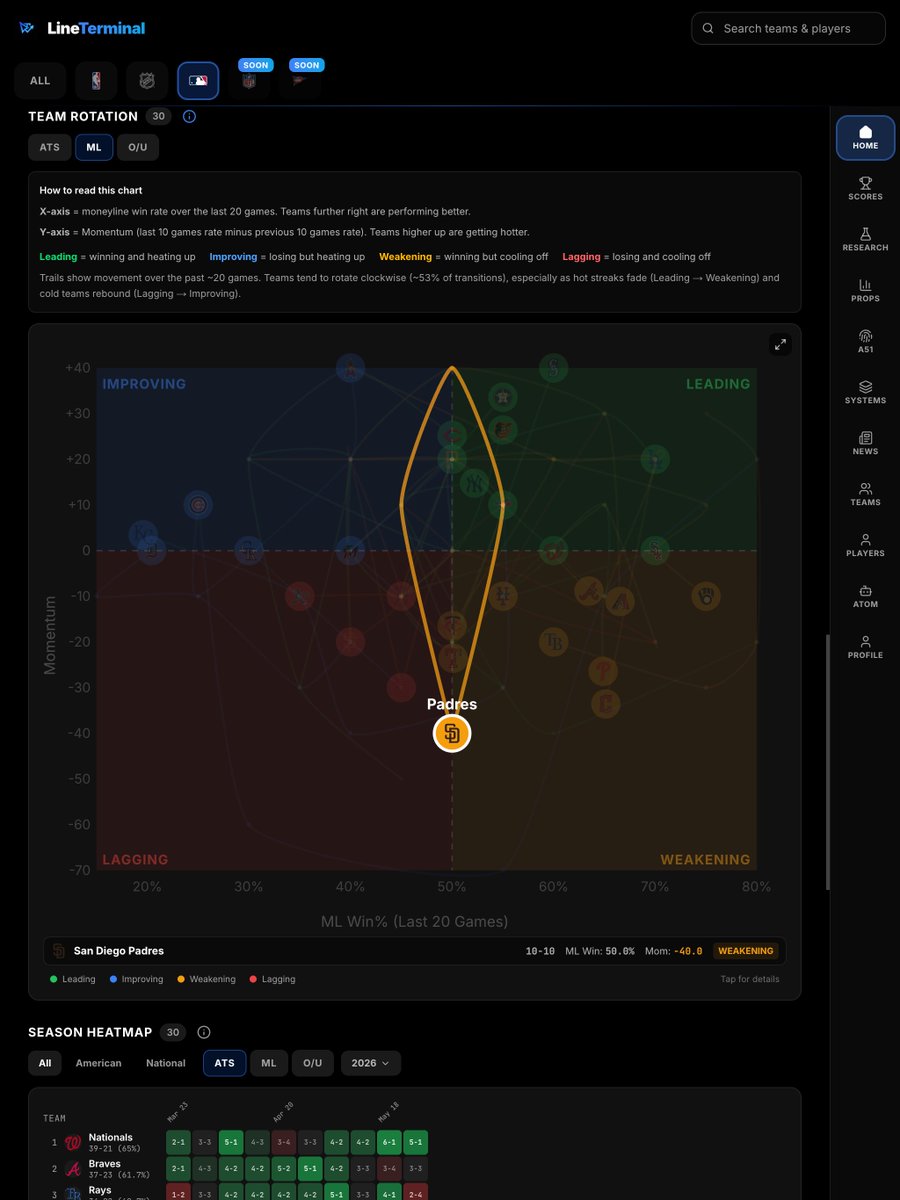Filter heatmap by All leagues
This screenshot has width=900, height=1200.
[x=45, y=1063]
